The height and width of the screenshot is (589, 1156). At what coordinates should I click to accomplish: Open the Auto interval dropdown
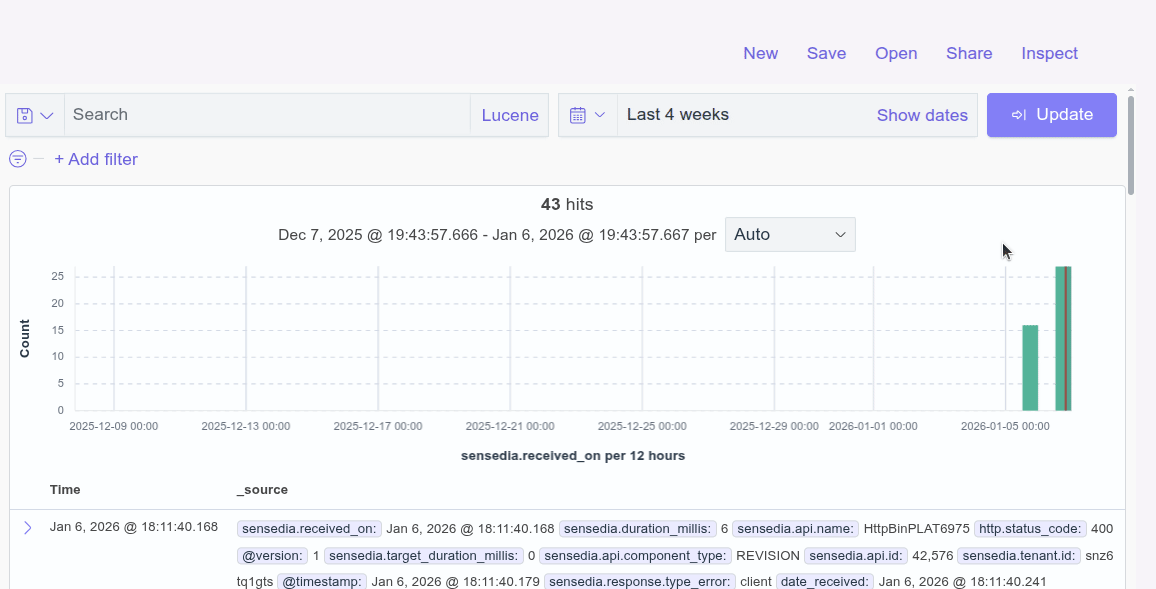coord(789,234)
